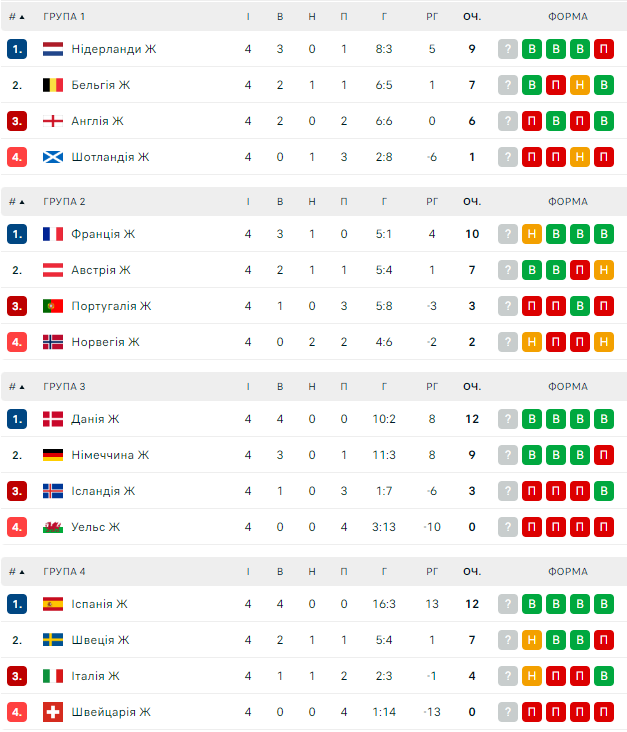Click the Iceland flag icon
The width and height of the screenshot is (627, 732).
click(x=53, y=491)
